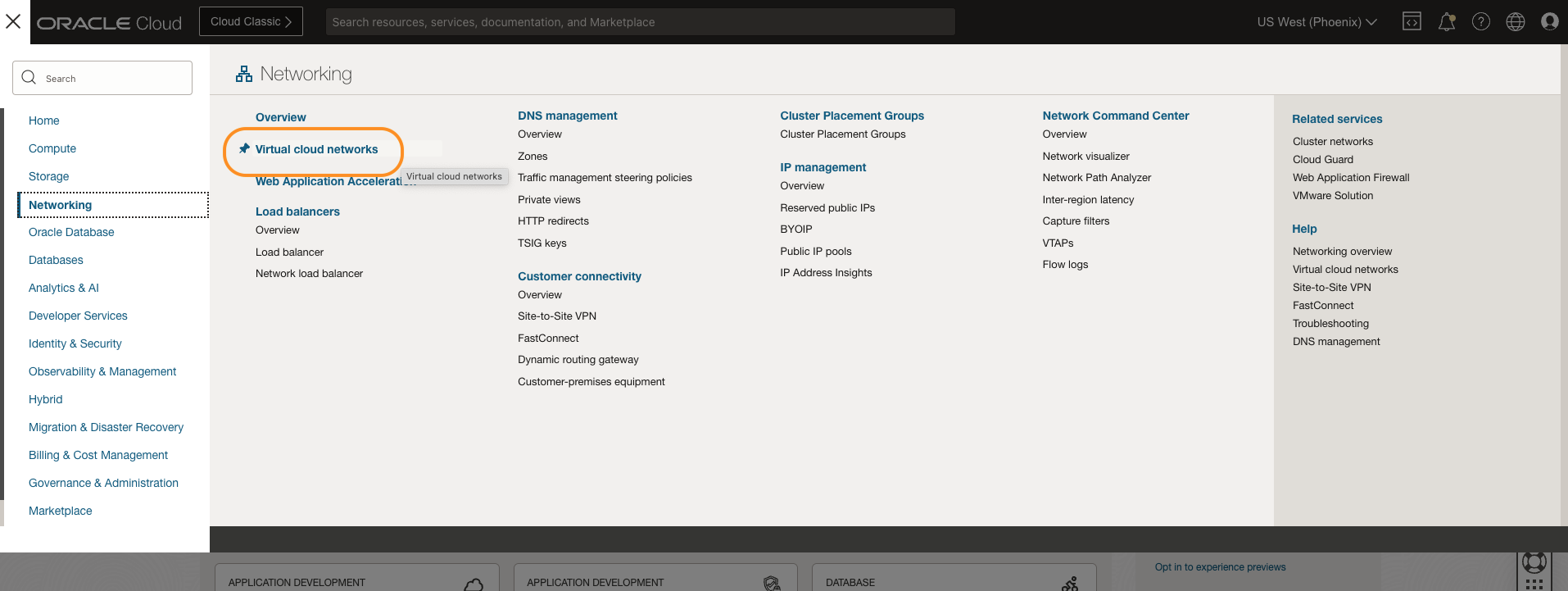This screenshot has height=591, width=1568.
Task: Focus the global resources search bar
Action: point(640,22)
